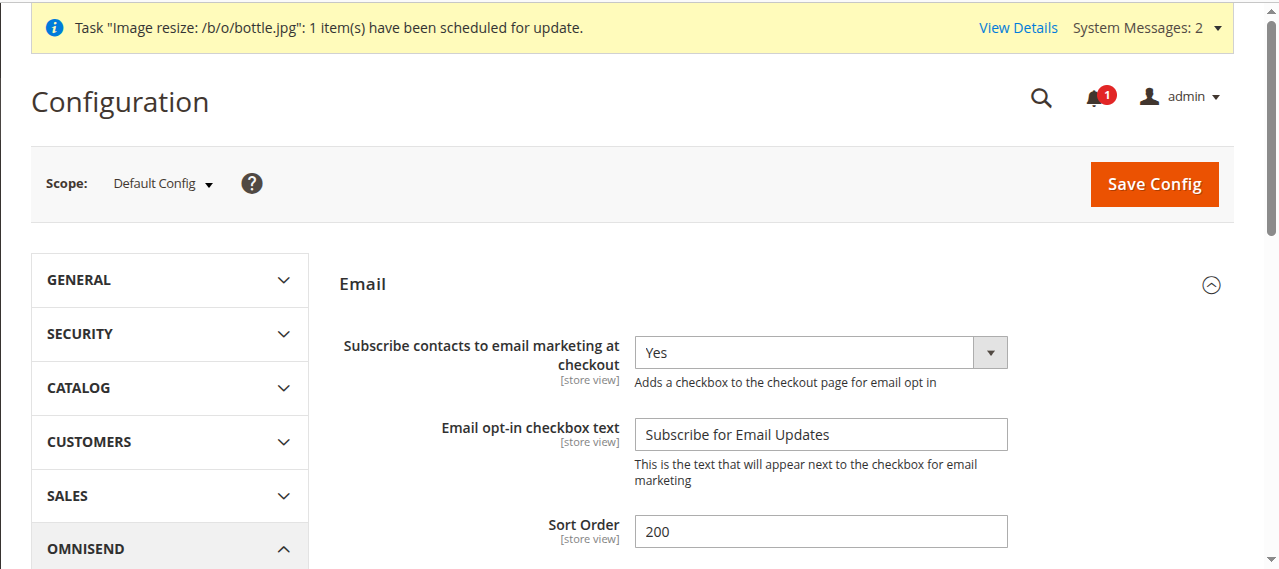Click the blue info icon in task message
The height and width of the screenshot is (569, 1279).
55,28
